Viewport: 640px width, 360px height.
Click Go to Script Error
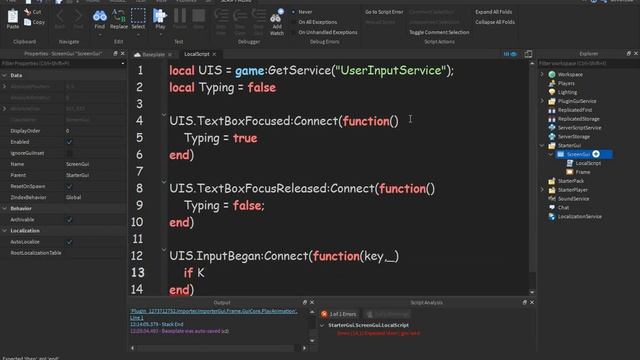[x=384, y=12]
